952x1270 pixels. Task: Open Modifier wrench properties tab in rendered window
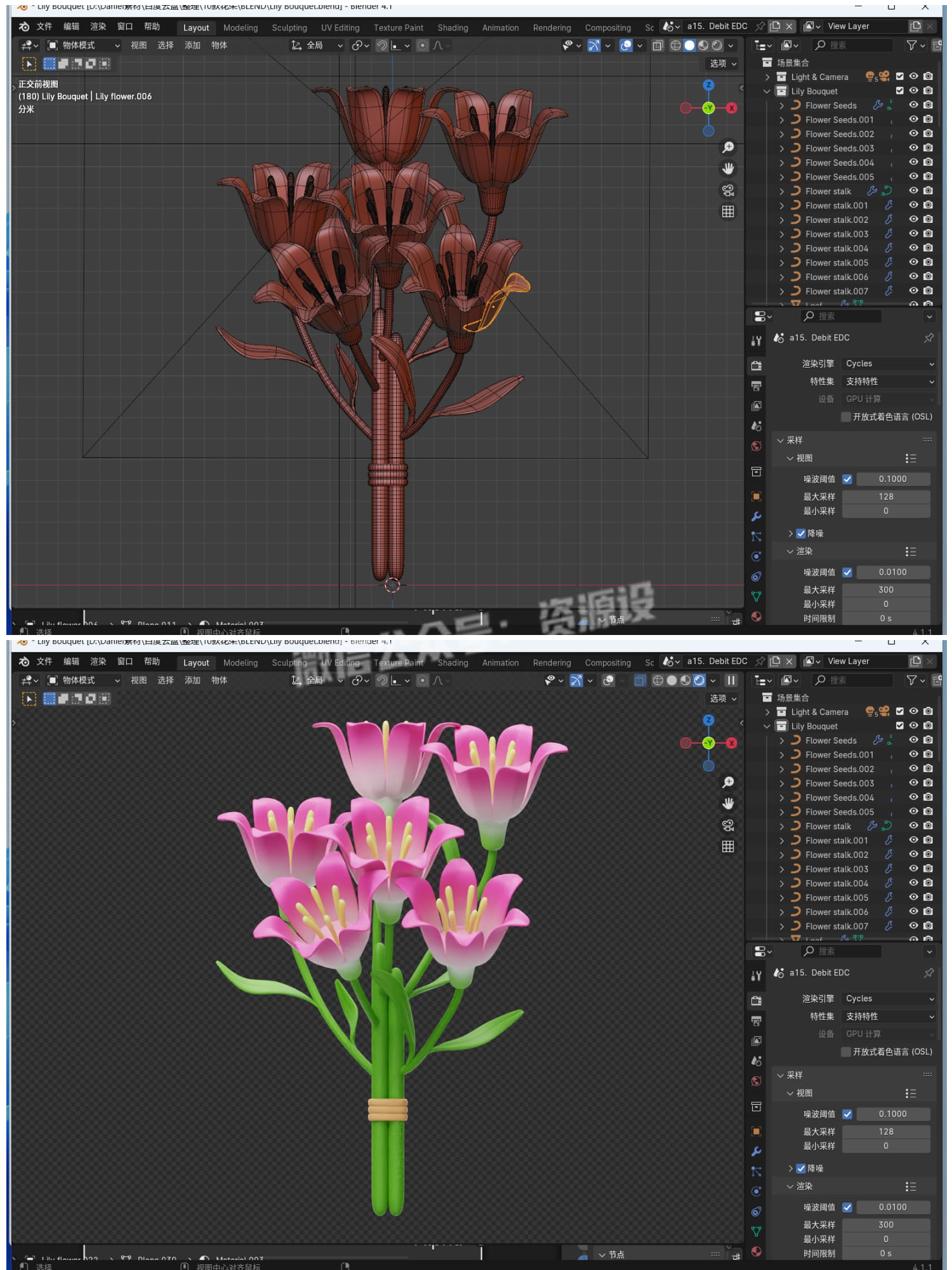coord(757,1151)
